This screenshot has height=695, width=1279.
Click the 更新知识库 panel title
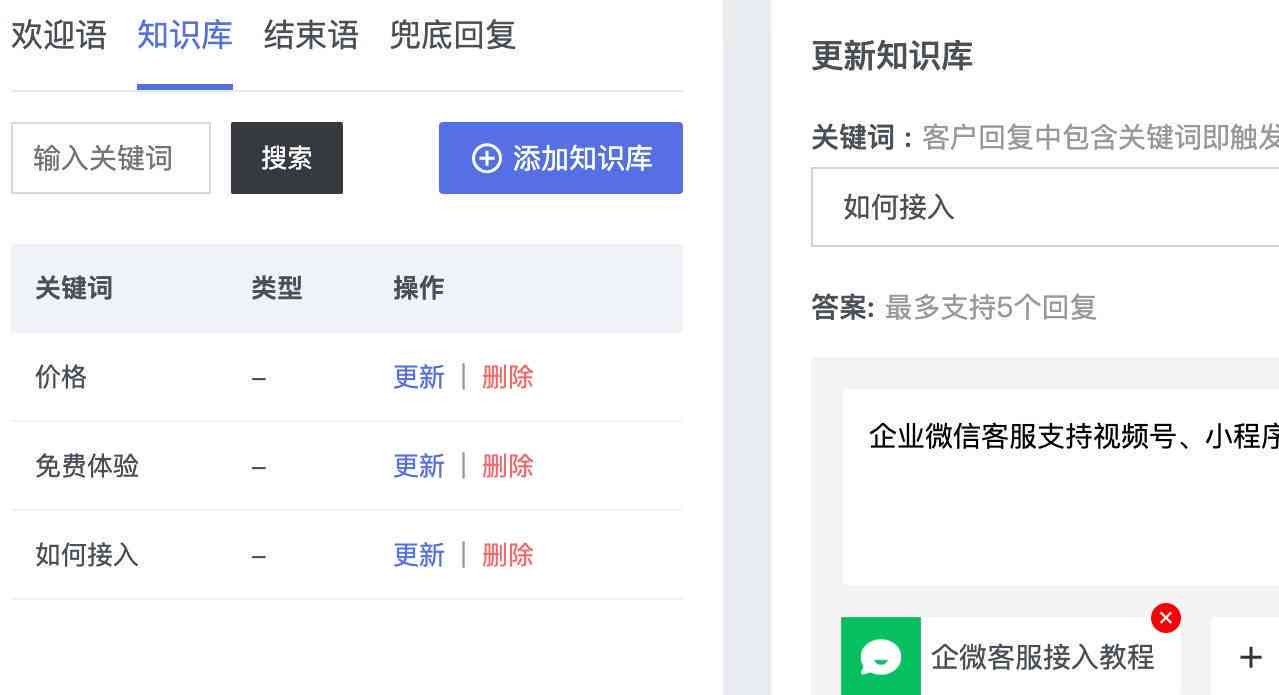point(892,56)
